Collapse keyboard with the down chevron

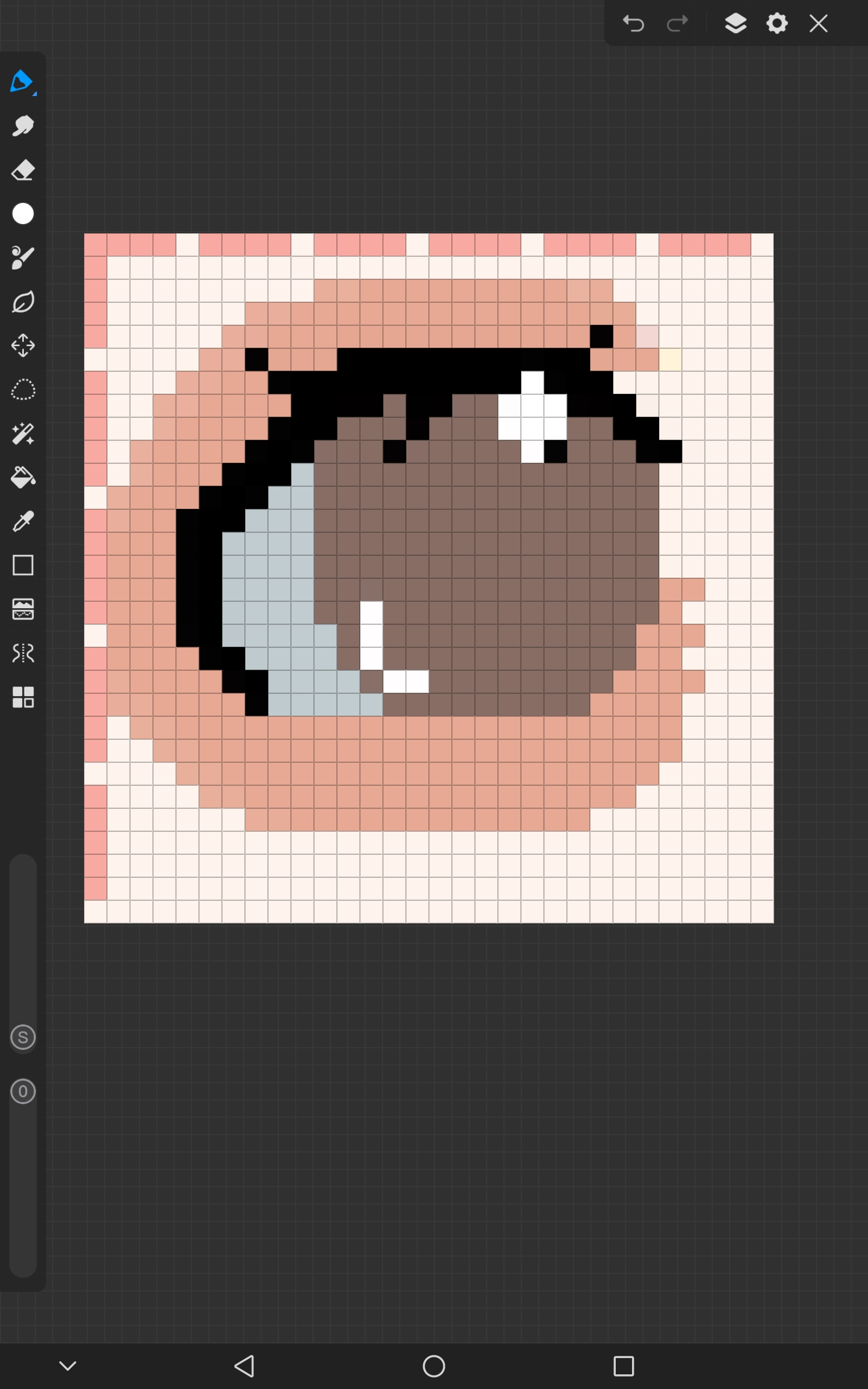[68, 1366]
